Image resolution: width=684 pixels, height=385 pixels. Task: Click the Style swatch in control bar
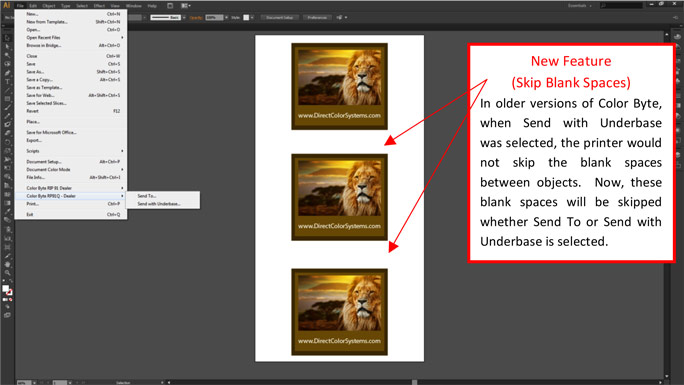point(246,17)
